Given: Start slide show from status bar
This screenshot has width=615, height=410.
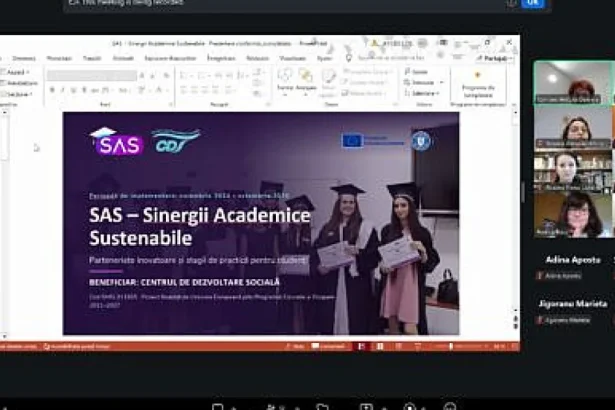Looking at the screenshot, I should [417, 346].
